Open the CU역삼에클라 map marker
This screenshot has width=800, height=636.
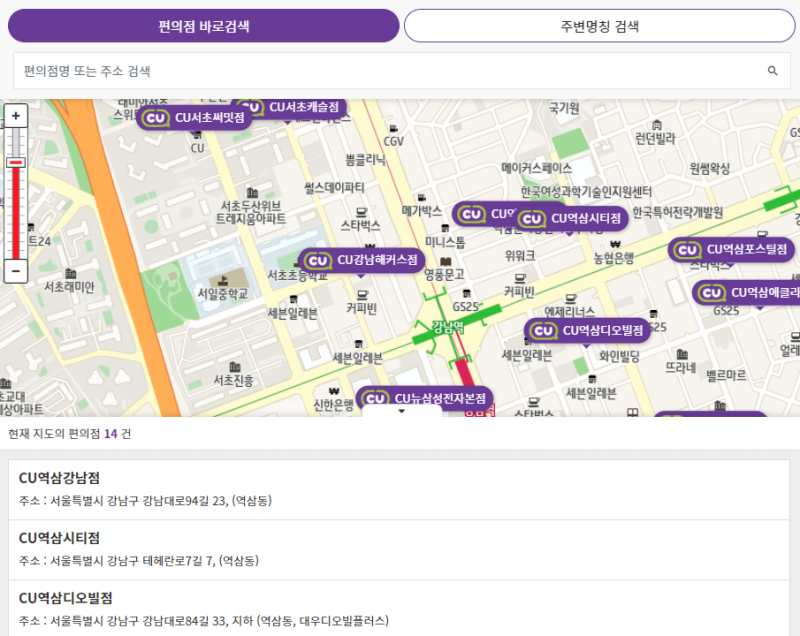click(x=747, y=293)
